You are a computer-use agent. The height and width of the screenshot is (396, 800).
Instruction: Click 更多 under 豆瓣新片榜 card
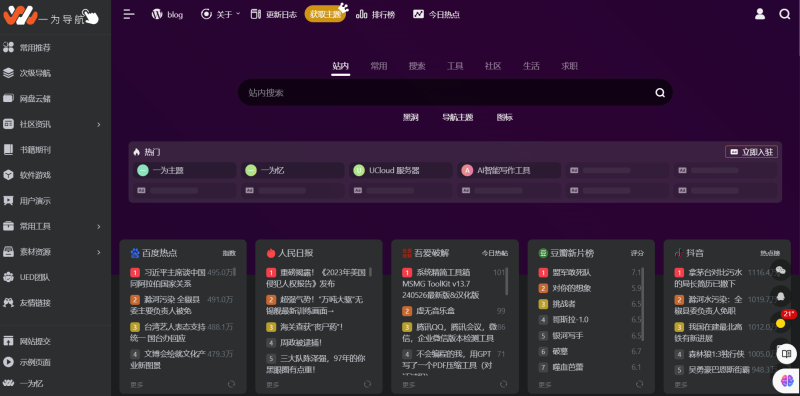(545, 385)
